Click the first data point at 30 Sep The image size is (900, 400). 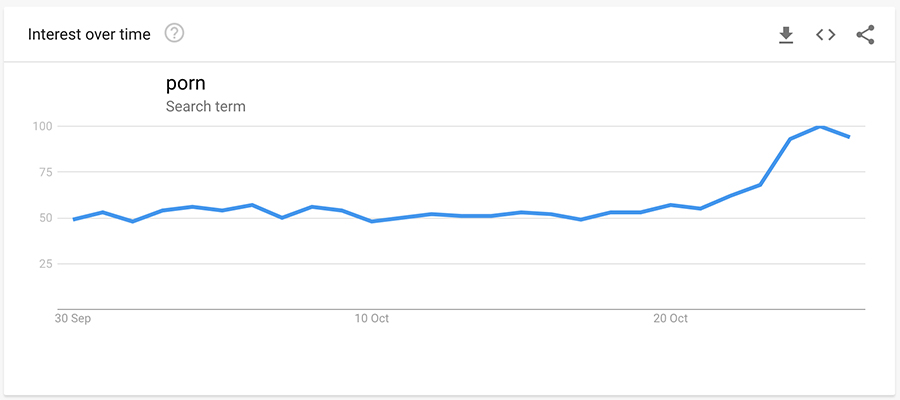coord(74,219)
